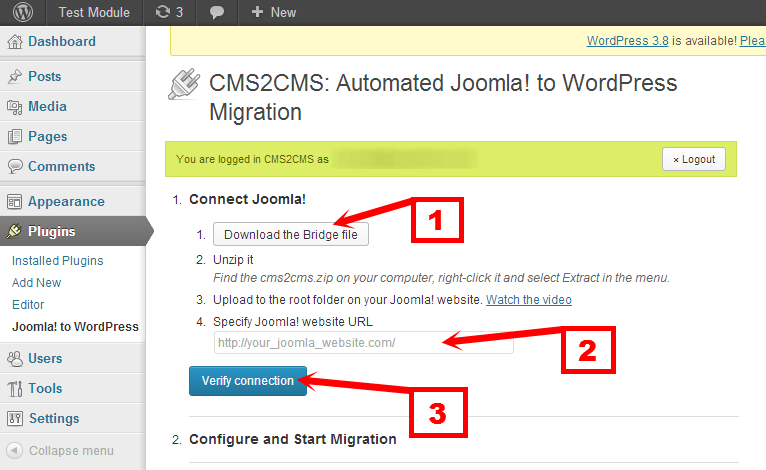Image resolution: width=766 pixels, height=470 pixels.
Task: Open Comments menu item
Action: [62, 167]
